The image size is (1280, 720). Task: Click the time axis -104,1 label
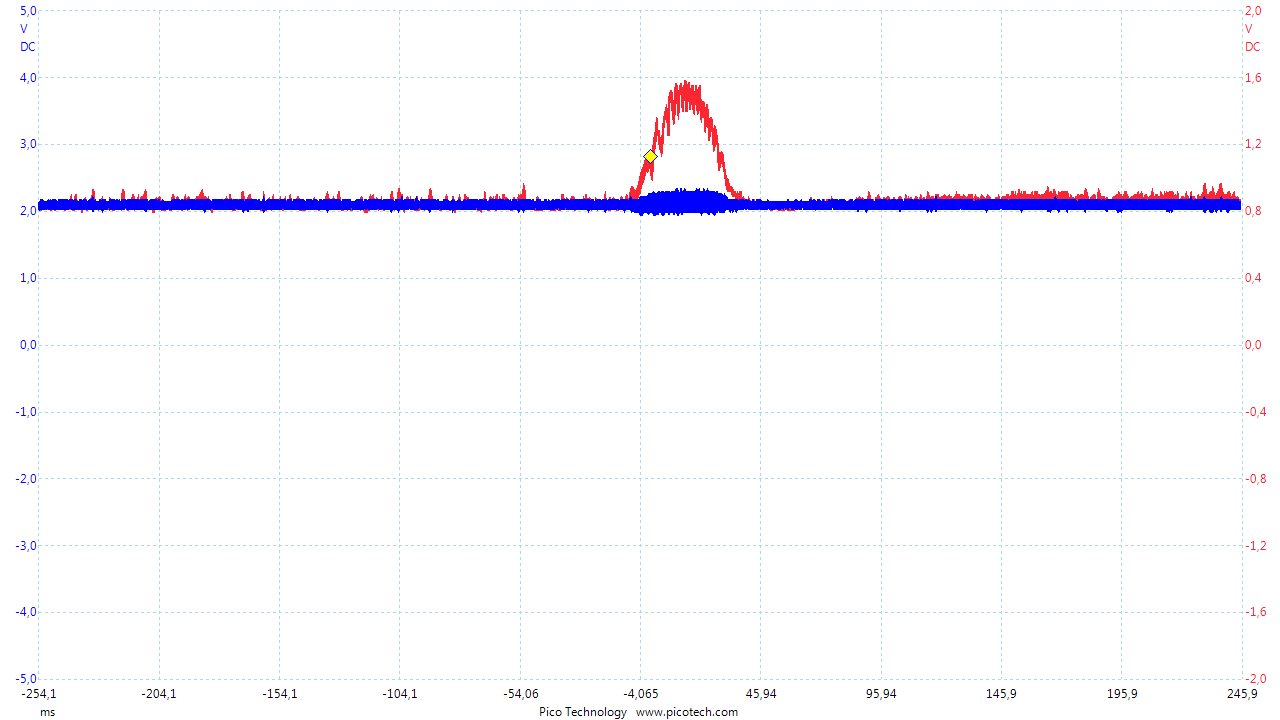click(400, 693)
